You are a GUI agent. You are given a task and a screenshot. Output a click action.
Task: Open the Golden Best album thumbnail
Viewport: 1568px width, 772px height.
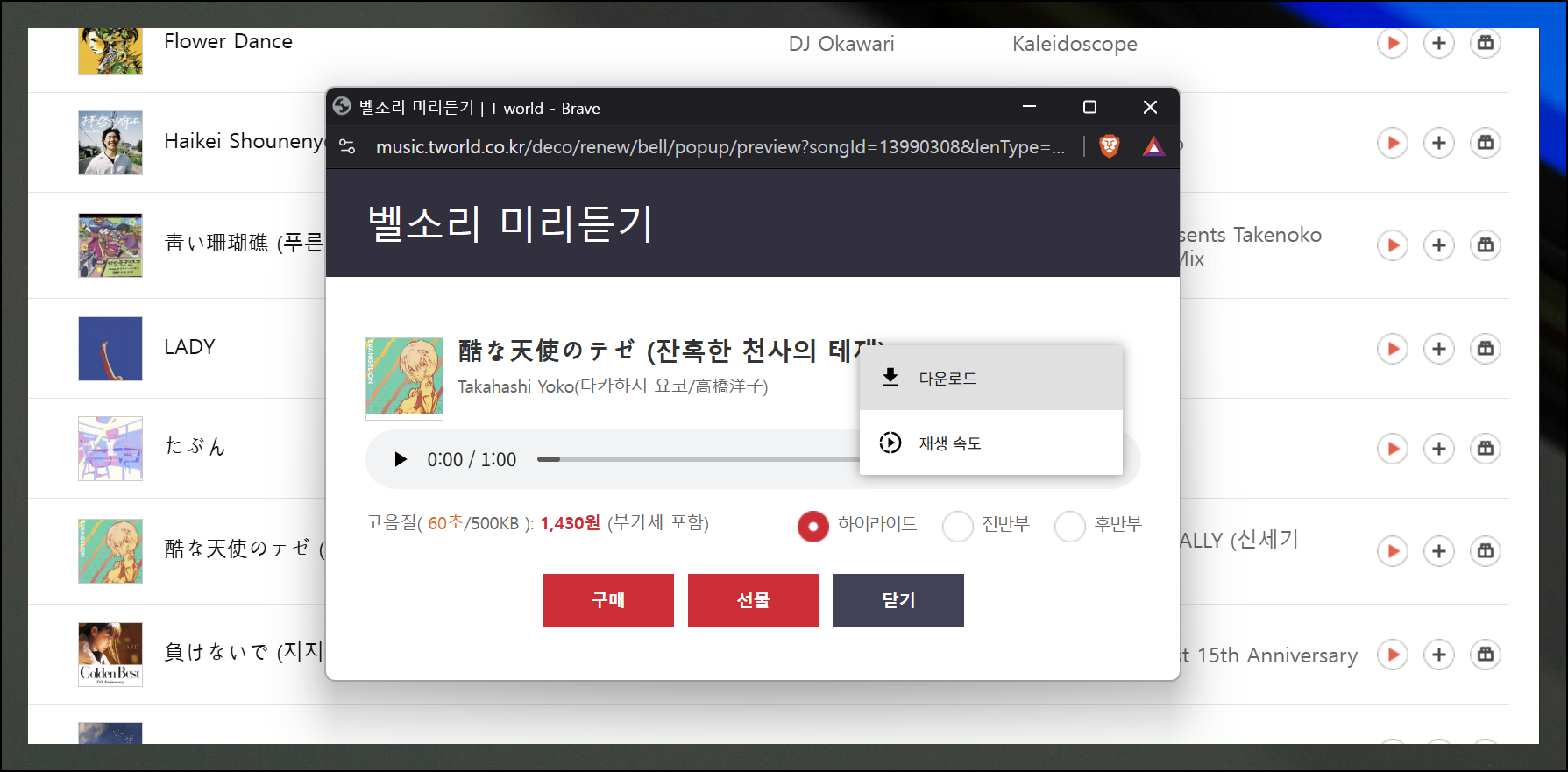pyautogui.click(x=110, y=655)
